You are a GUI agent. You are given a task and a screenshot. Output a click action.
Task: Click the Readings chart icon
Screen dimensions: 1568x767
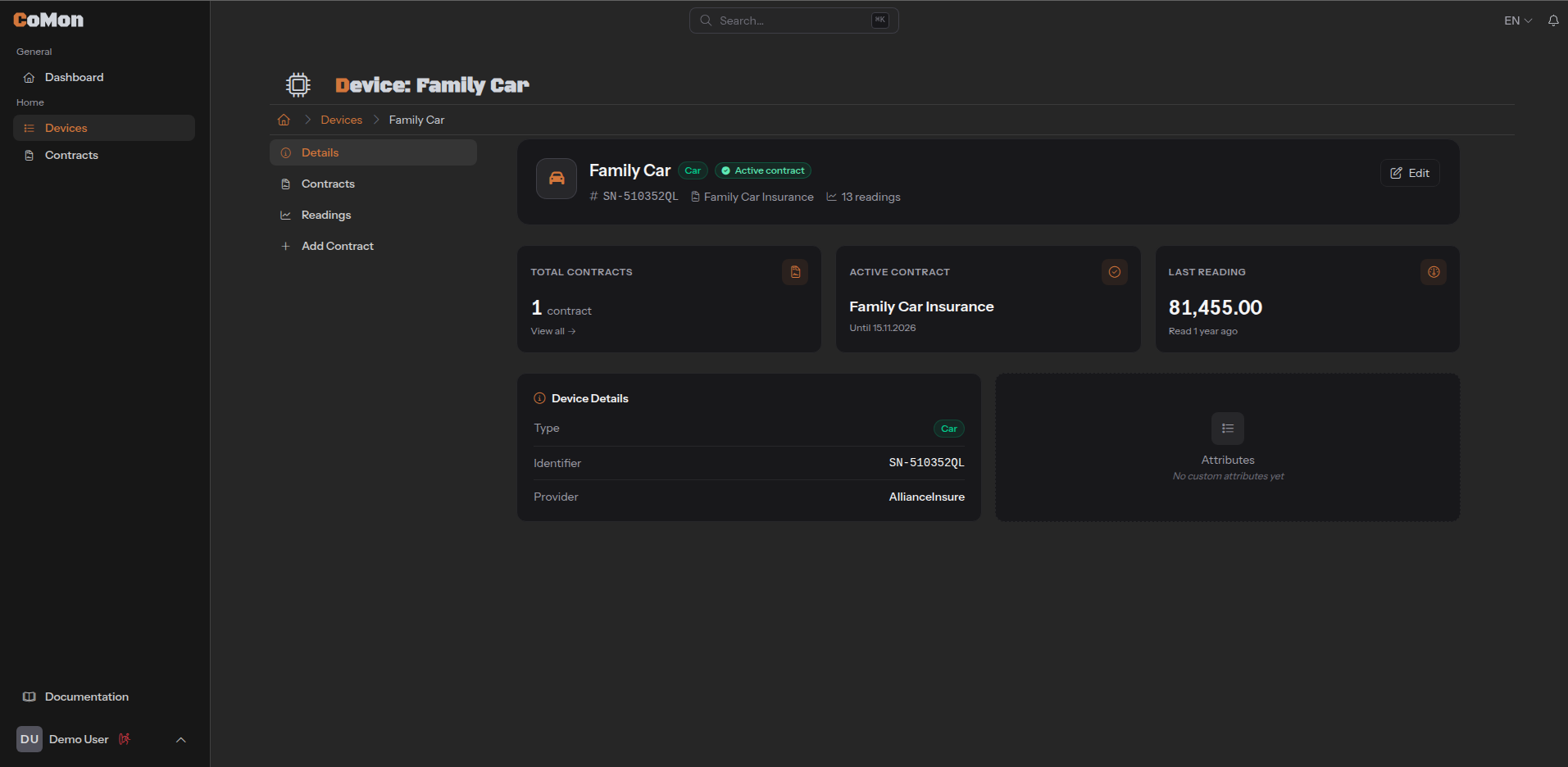[x=286, y=215]
